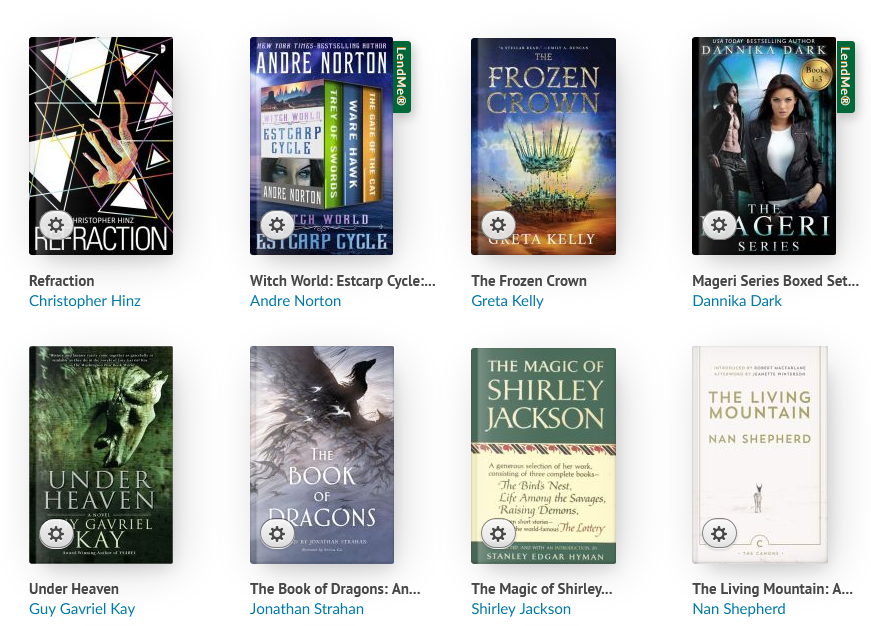Open gear menu on Witch World cover

[x=277, y=225]
